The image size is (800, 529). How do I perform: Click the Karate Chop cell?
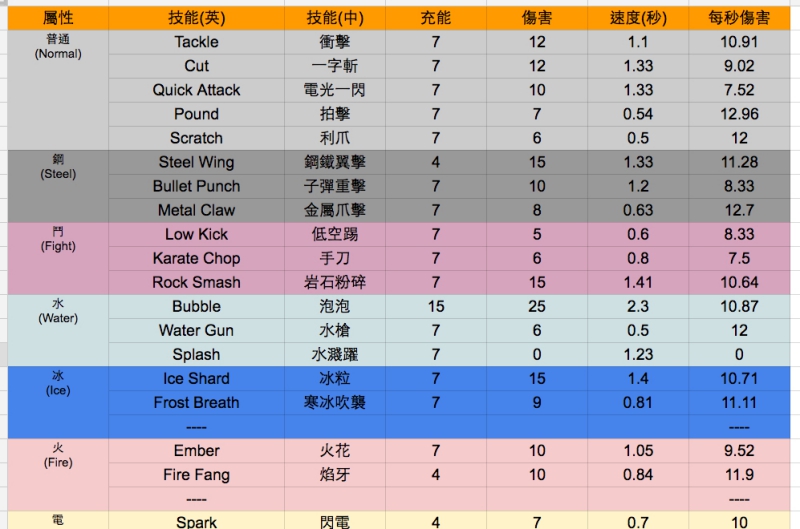pos(196,258)
